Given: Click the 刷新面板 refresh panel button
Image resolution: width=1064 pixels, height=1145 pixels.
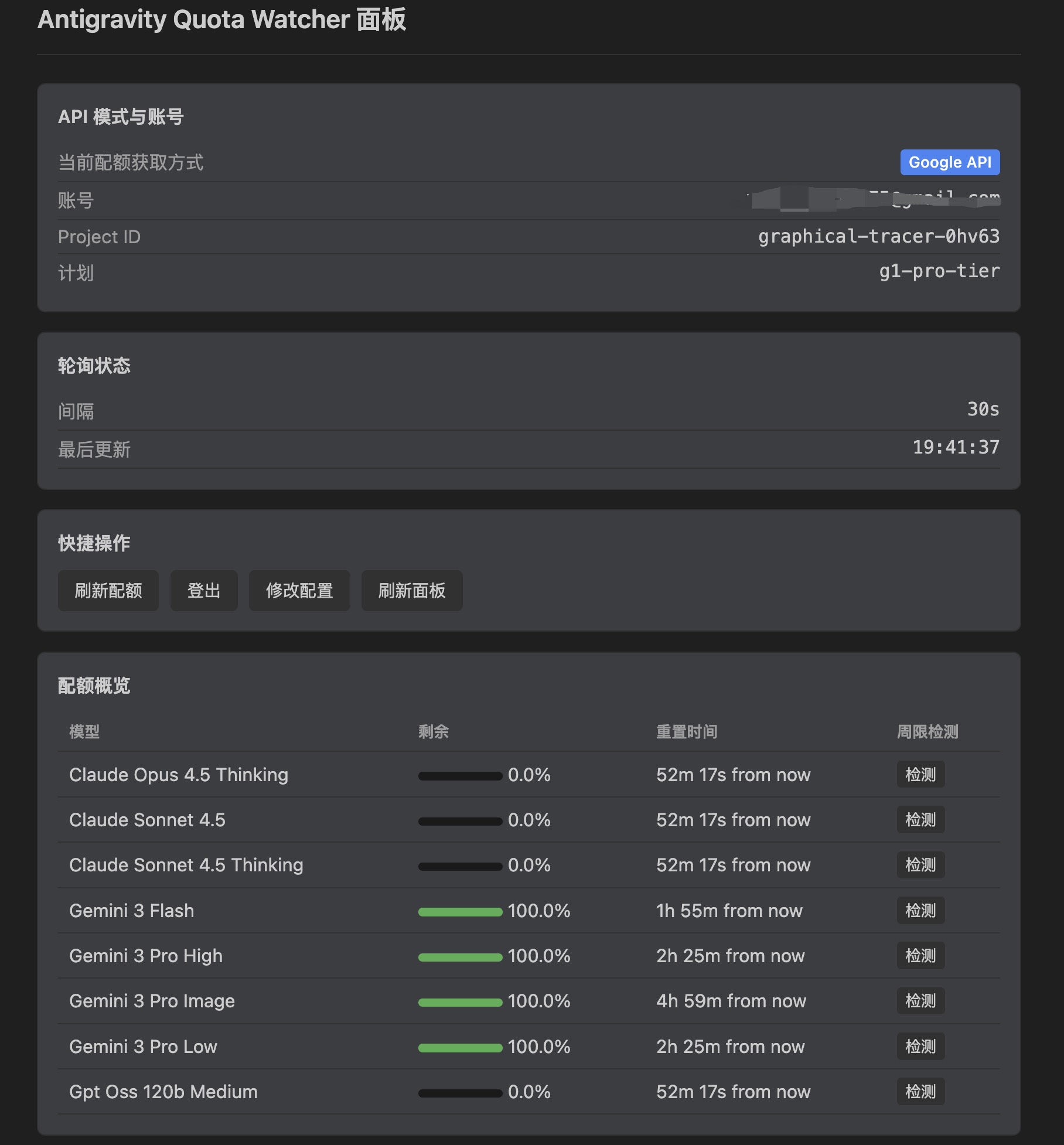Looking at the screenshot, I should coord(411,591).
